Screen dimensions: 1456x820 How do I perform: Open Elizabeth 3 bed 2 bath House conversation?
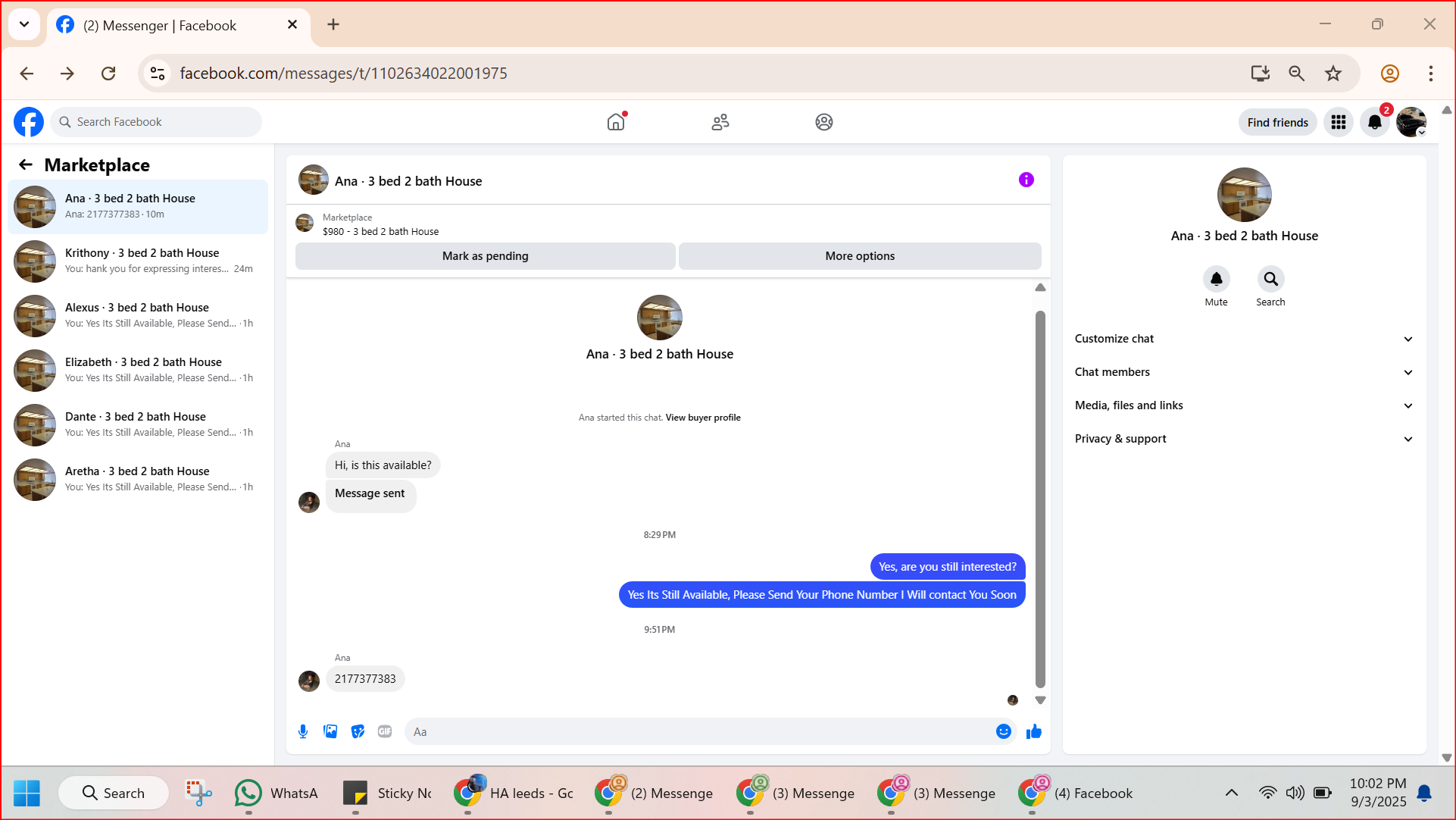pos(138,371)
